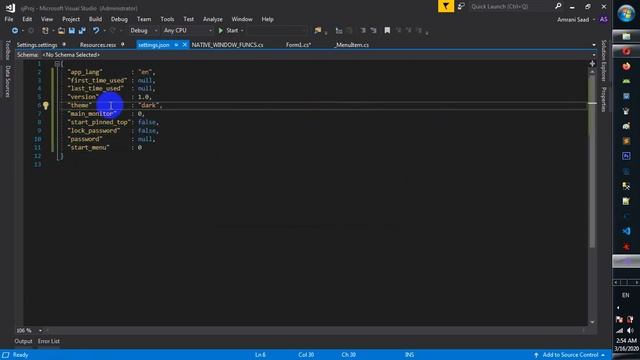The height and width of the screenshot is (360, 640).
Task: Switch to the Settings.settings tab
Action: point(37,45)
